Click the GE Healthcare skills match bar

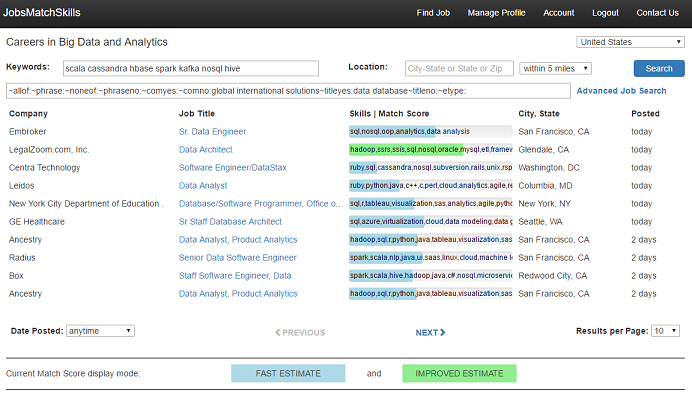pos(431,222)
